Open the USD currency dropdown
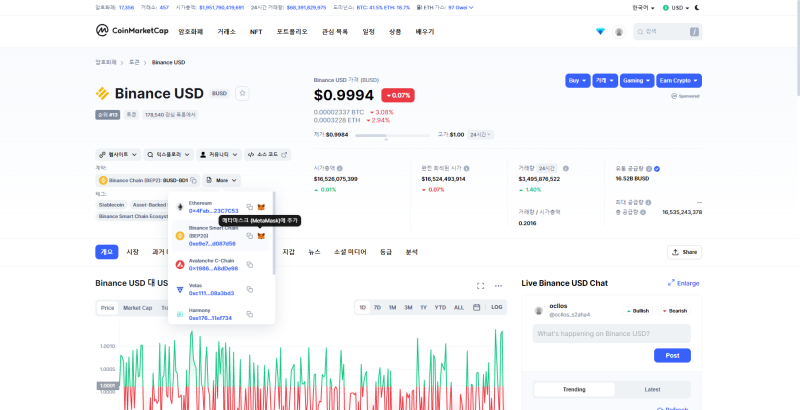The image size is (800, 410). click(x=676, y=8)
